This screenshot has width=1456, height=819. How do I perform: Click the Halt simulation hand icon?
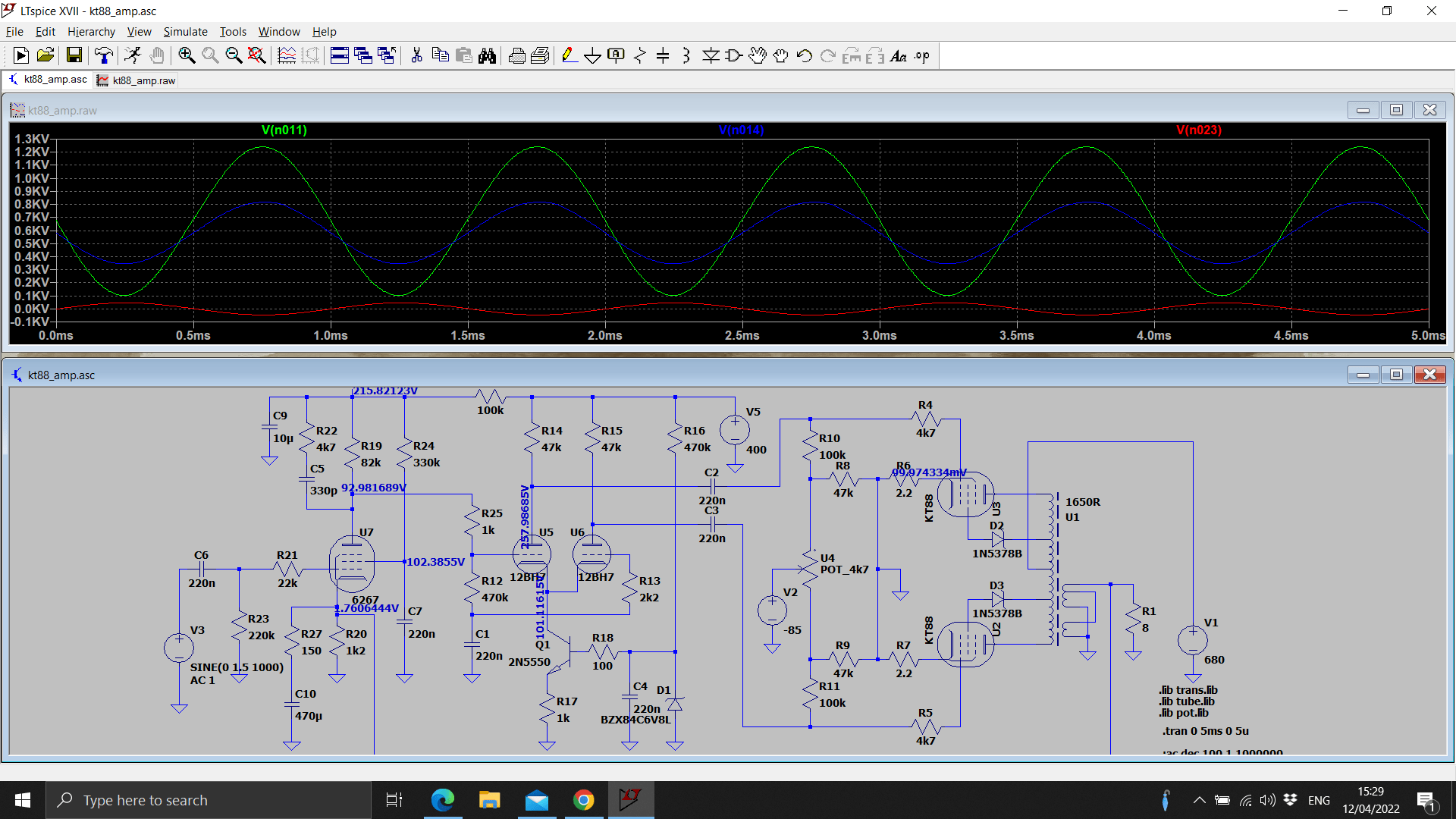157,55
